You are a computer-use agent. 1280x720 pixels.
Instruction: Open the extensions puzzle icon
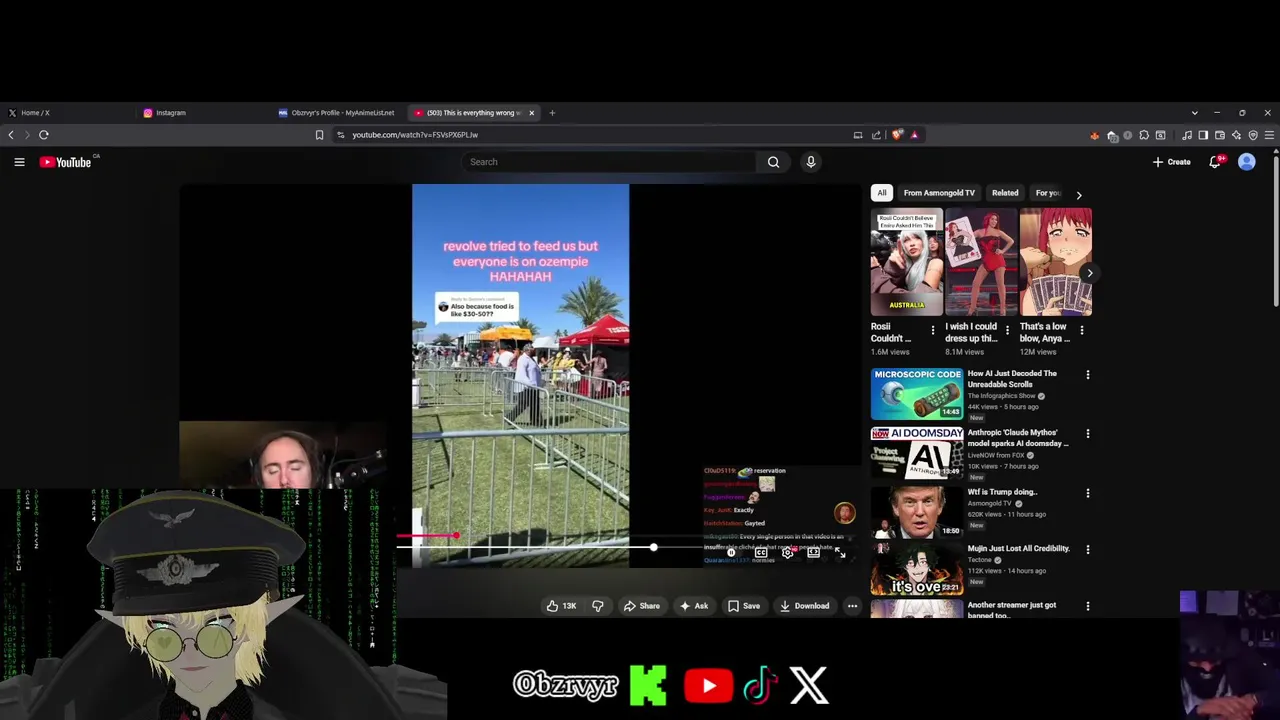pos(1144,135)
